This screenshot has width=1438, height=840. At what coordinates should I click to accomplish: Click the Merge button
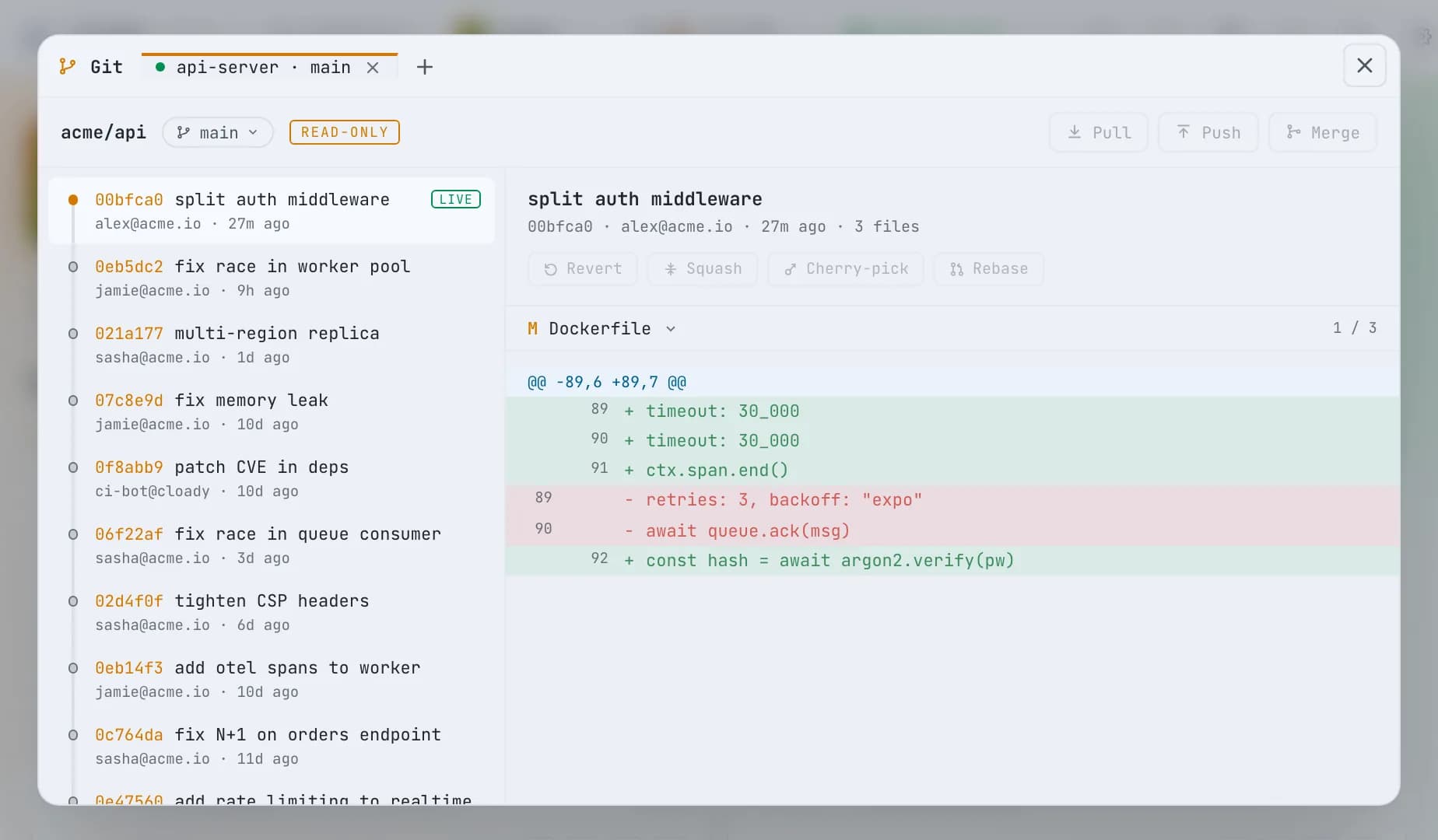1322,132
